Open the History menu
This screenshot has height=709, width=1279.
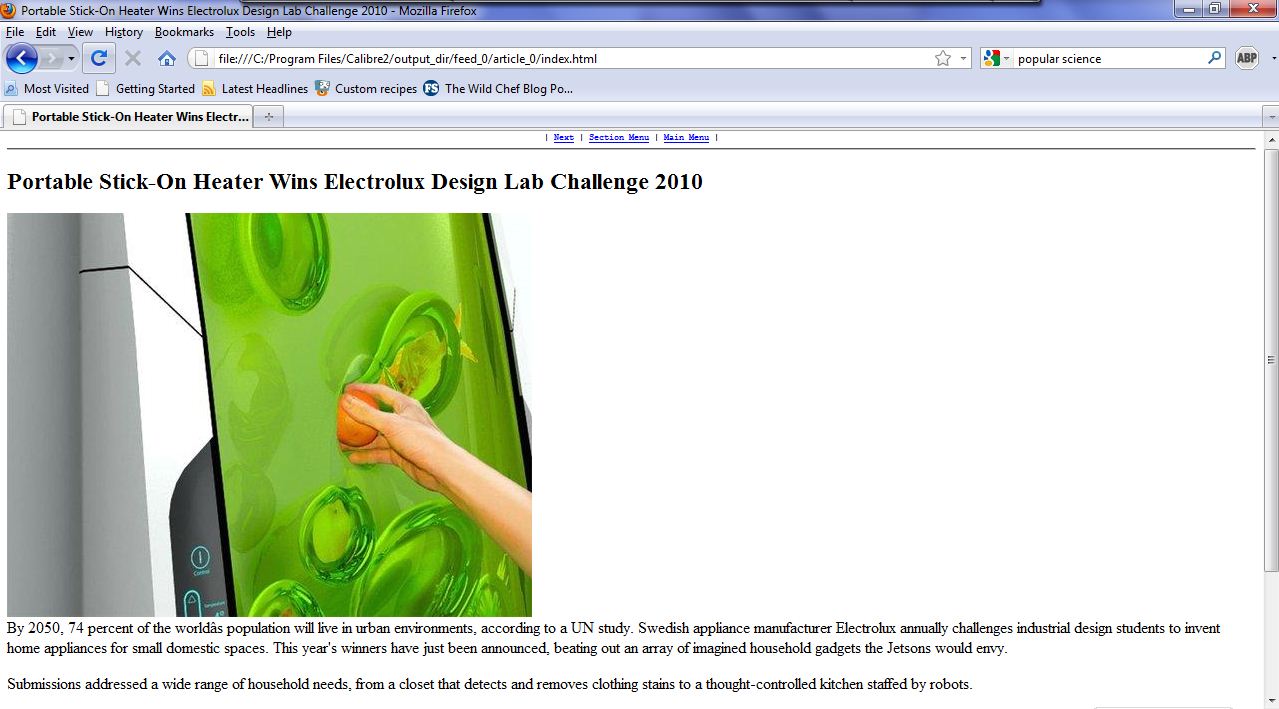(124, 32)
